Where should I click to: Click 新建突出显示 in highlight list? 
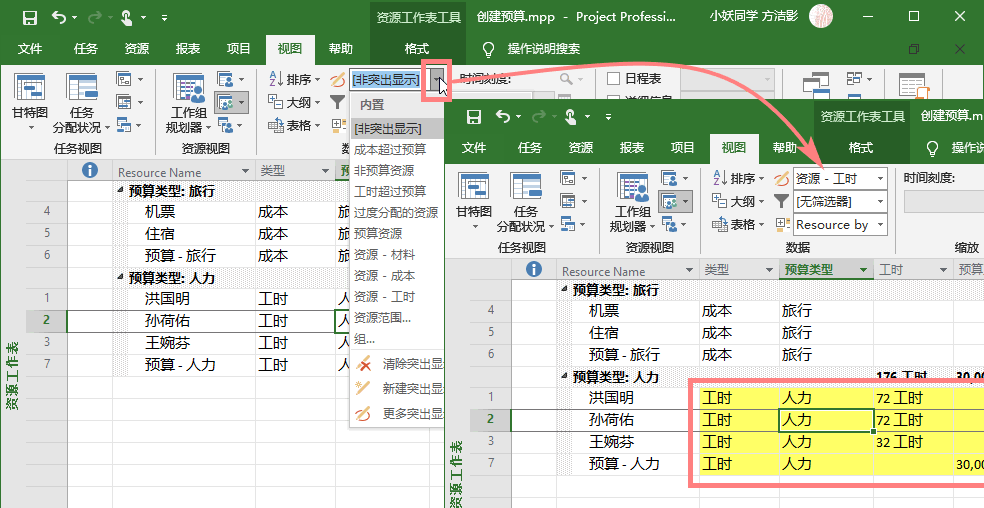[x=398, y=388]
